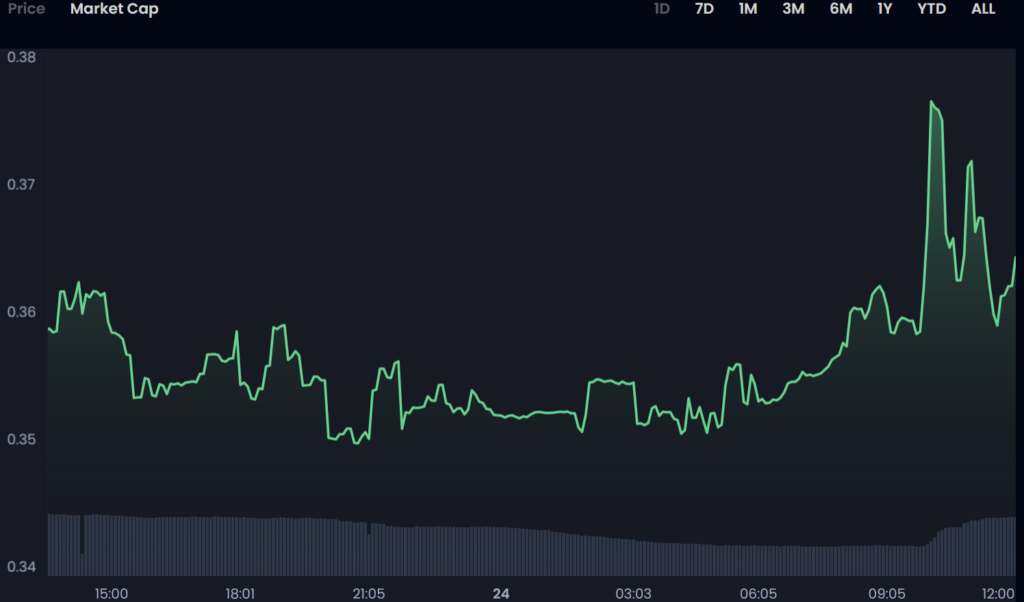Click the 03:03 time axis label

tap(632, 593)
